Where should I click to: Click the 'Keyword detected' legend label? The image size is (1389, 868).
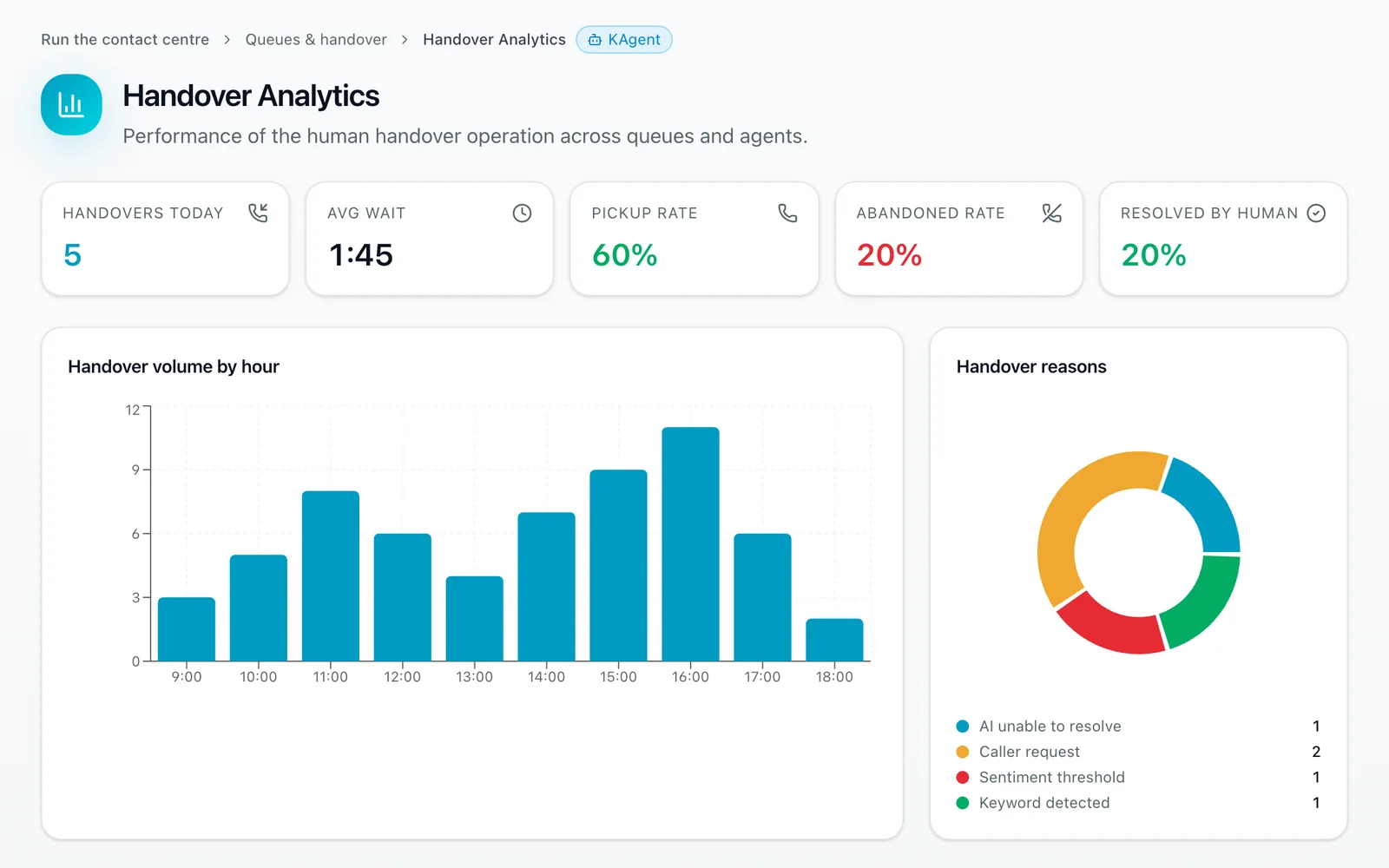(1044, 803)
